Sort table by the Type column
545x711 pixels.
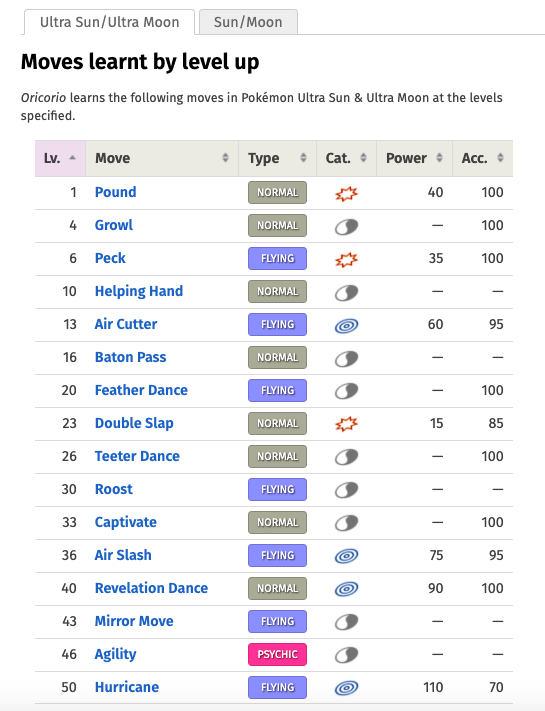(277, 158)
